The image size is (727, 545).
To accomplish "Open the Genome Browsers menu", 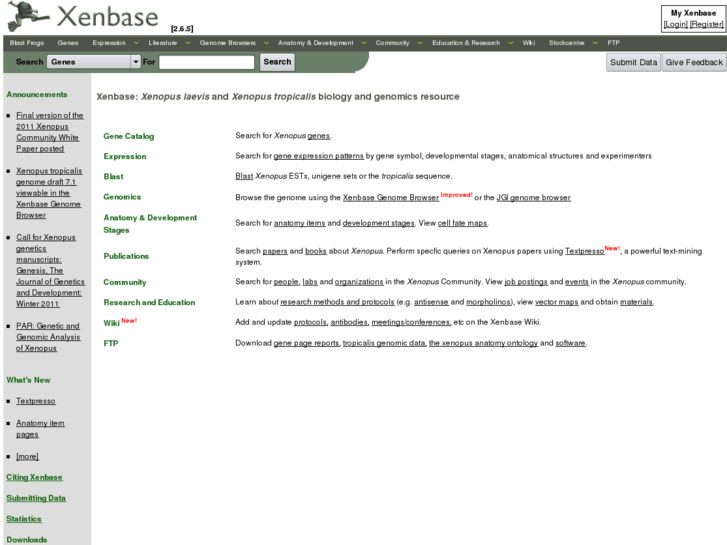I will (x=228, y=43).
